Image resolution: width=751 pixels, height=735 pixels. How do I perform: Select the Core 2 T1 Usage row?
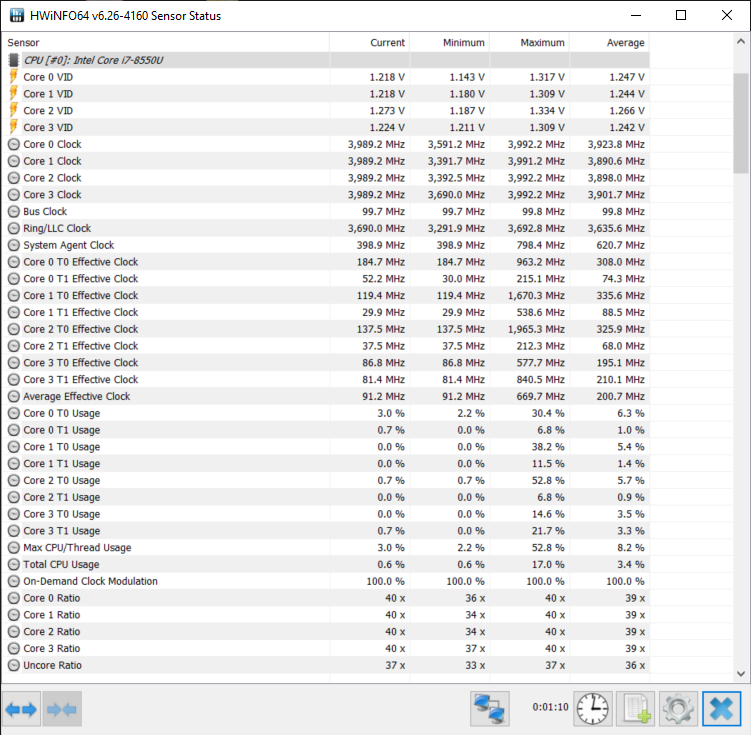coord(326,497)
